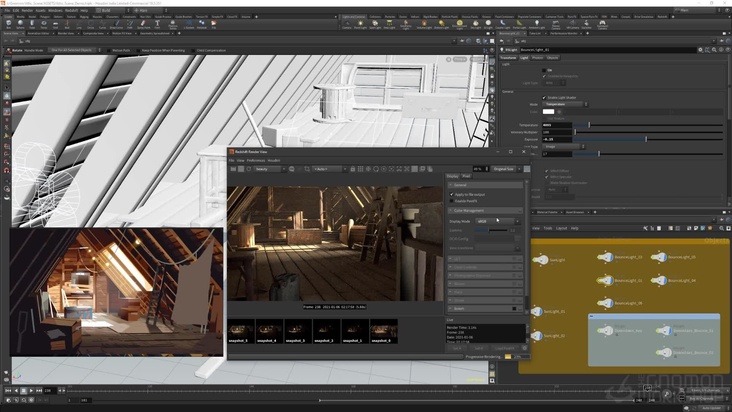Click the grid overlay icon in Render View
This screenshot has height=412, width=732.
point(360,169)
